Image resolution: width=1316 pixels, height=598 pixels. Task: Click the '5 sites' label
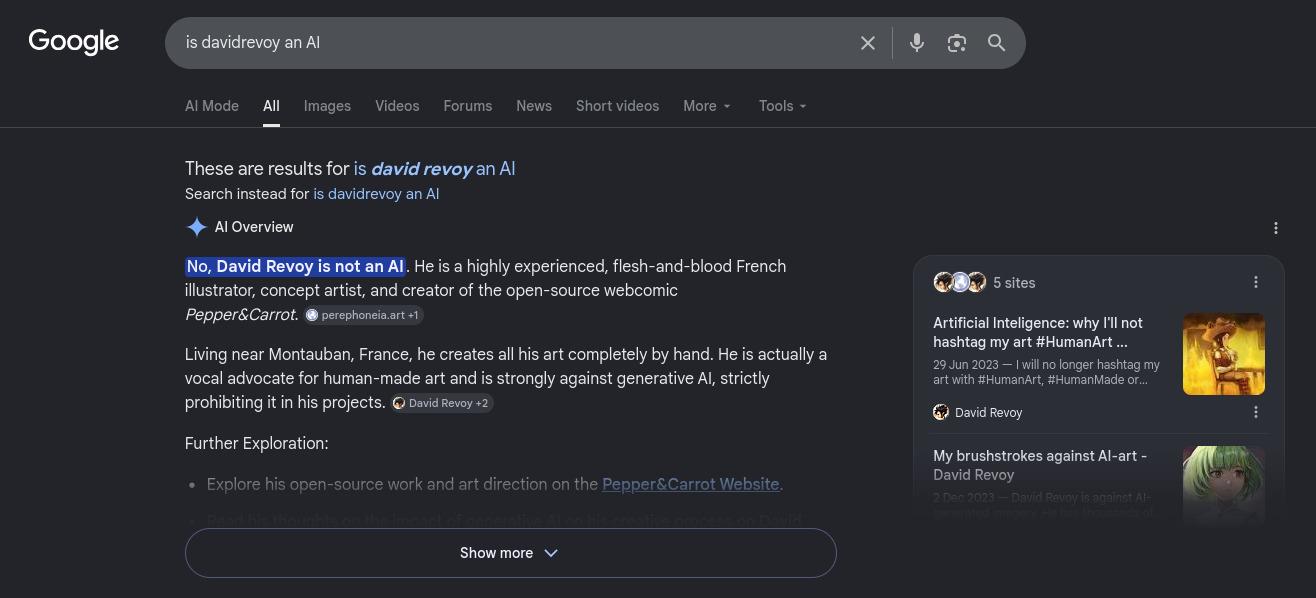(x=1014, y=283)
